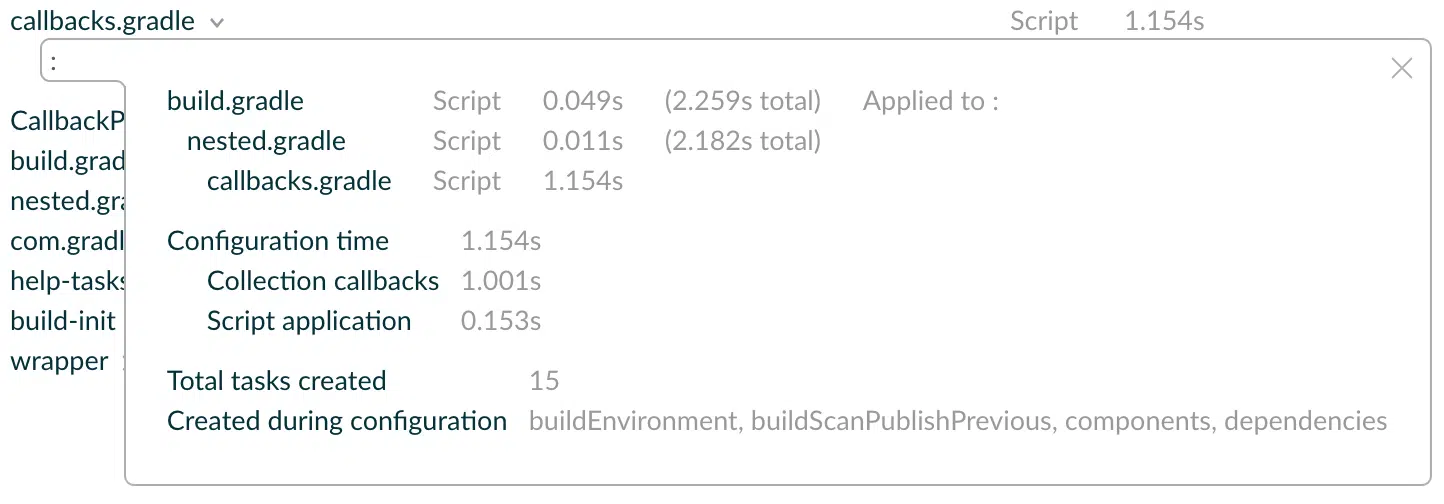
Task: Click the 2.259s total time value
Action: pyautogui.click(x=742, y=101)
